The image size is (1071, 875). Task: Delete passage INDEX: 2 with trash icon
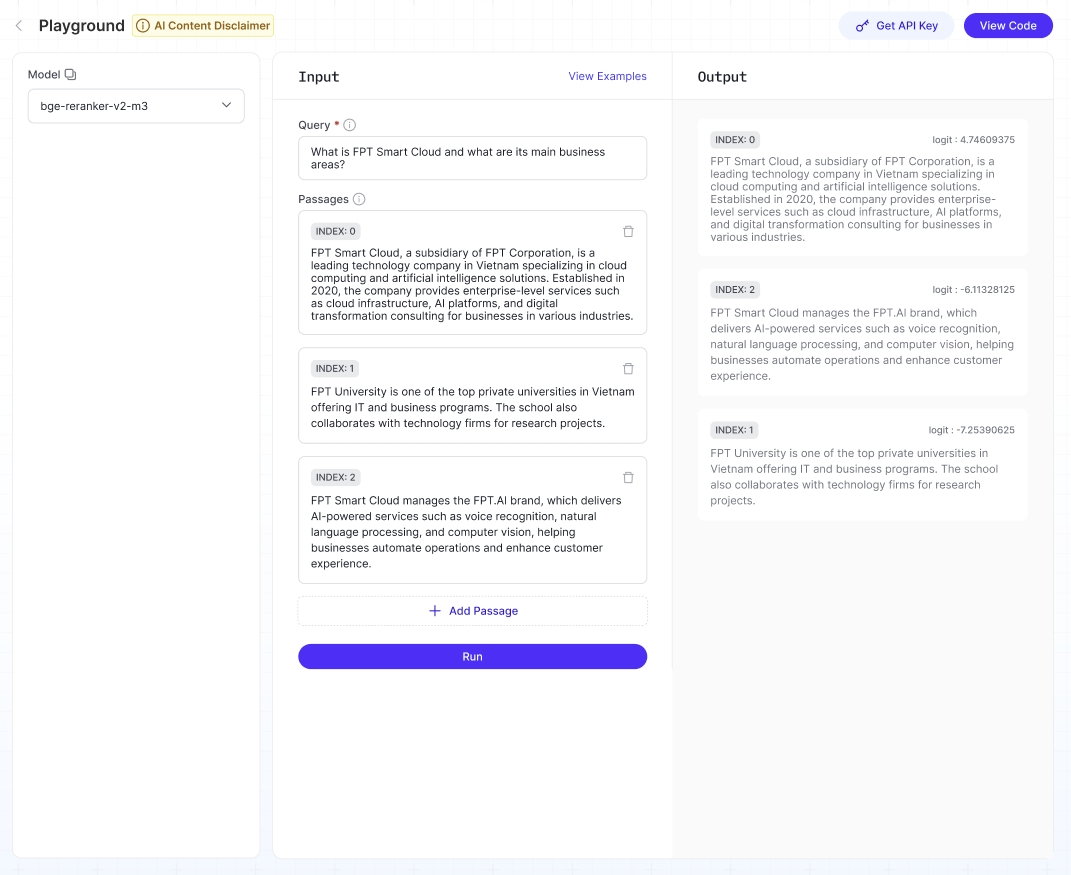tap(628, 477)
